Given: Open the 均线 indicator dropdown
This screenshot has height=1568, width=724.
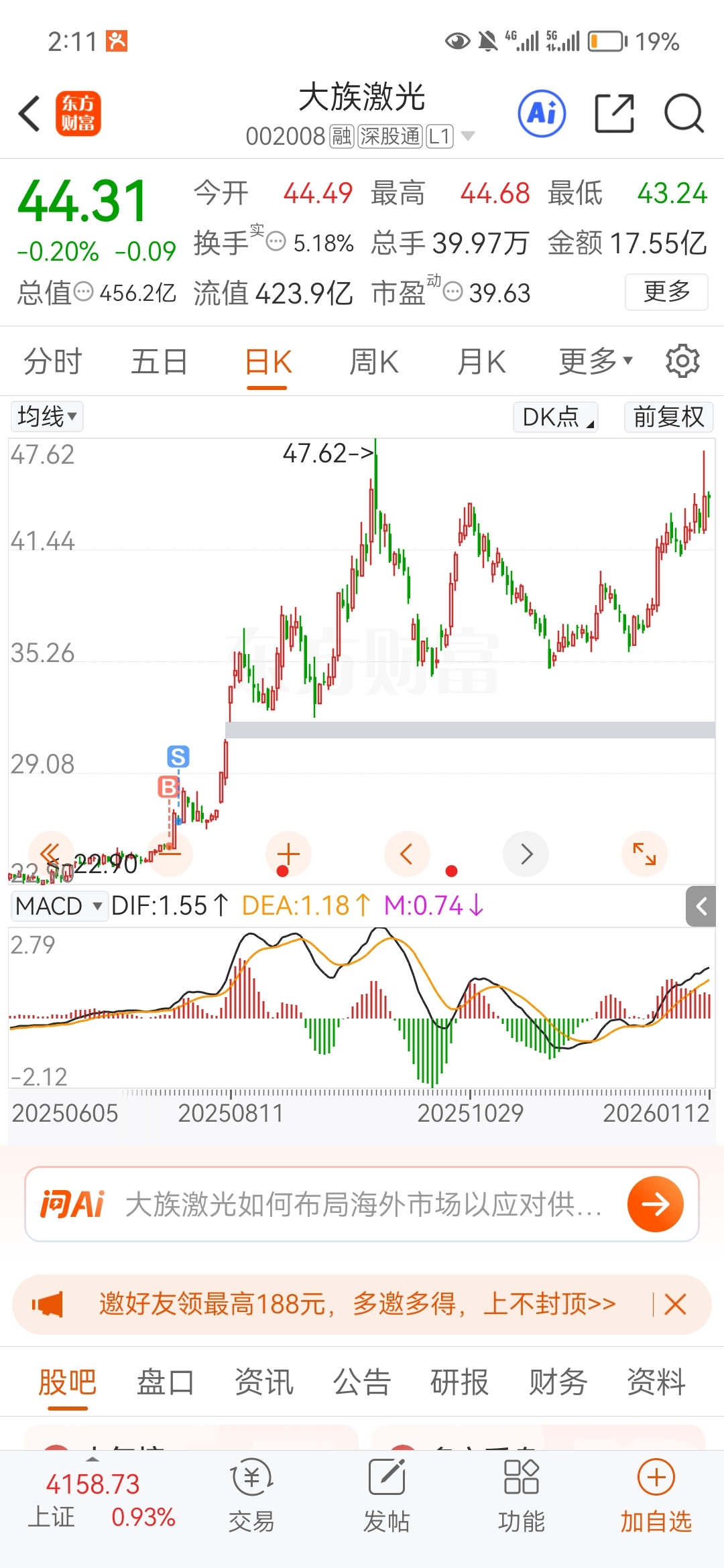Looking at the screenshot, I should click(x=47, y=416).
